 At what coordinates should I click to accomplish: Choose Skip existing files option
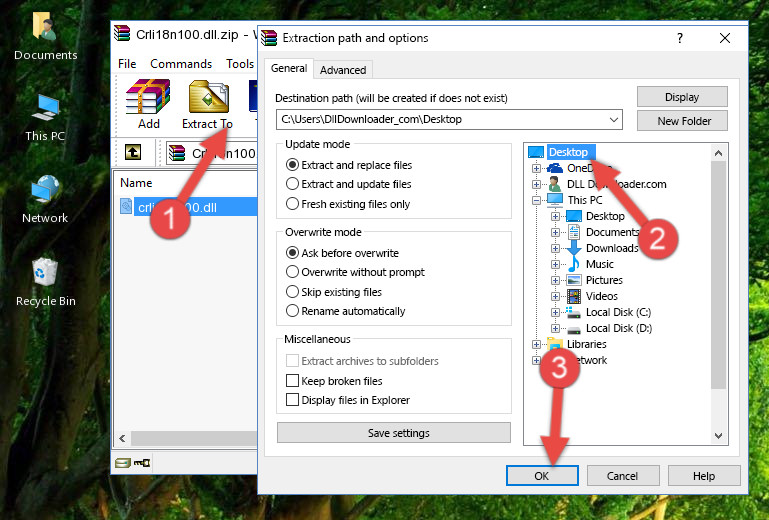pos(333,292)
